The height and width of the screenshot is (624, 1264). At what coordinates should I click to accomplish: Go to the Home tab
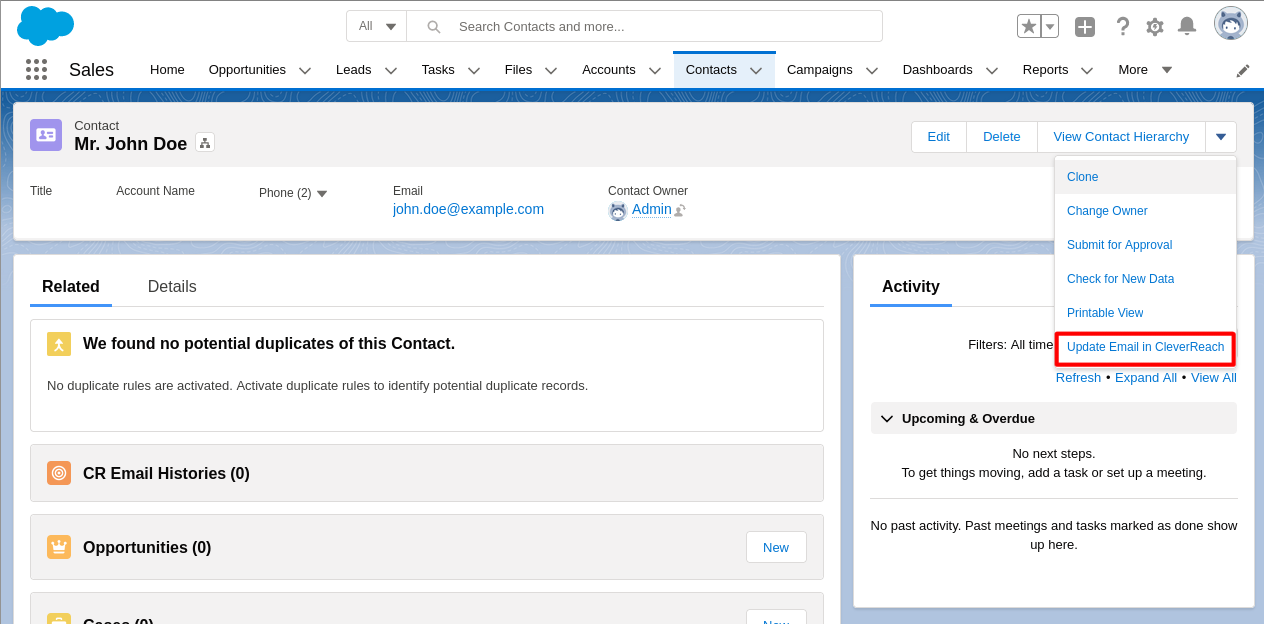(167, 69)
